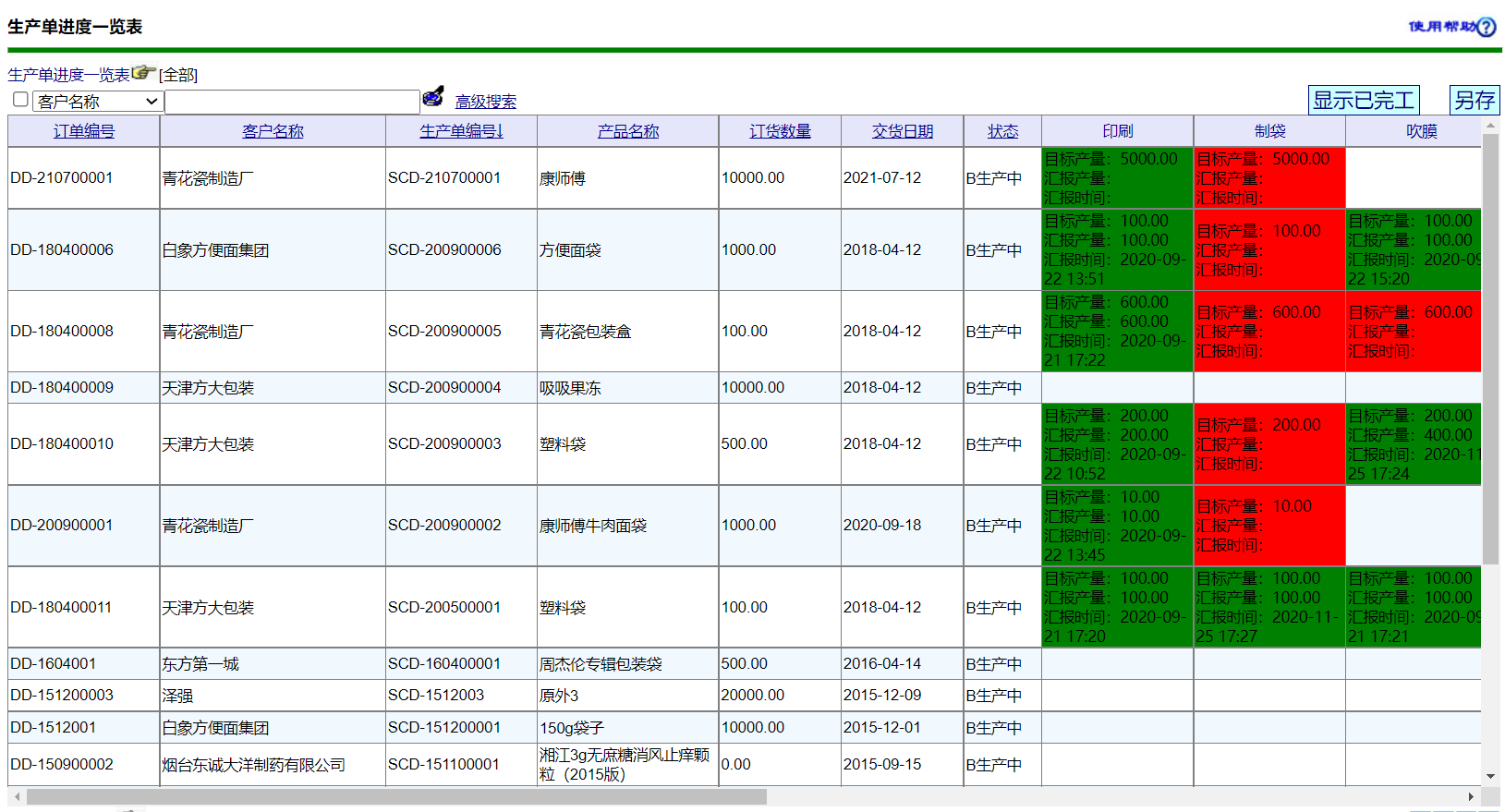This screenshot has width=1505, height=812.
Task: Click delivery date 2020-09-18
Action: tap(882, 526)
